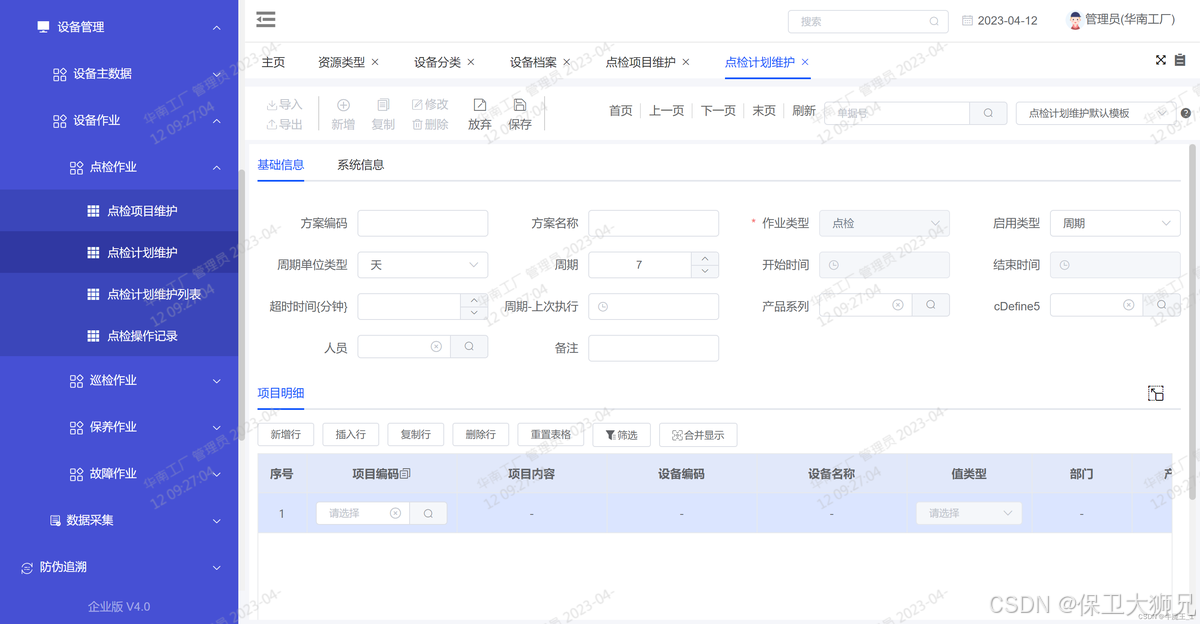Select 点检计划维护 in the sidebar
Image resolution: width=1200 pixels, height=624 pixels.
119,253
